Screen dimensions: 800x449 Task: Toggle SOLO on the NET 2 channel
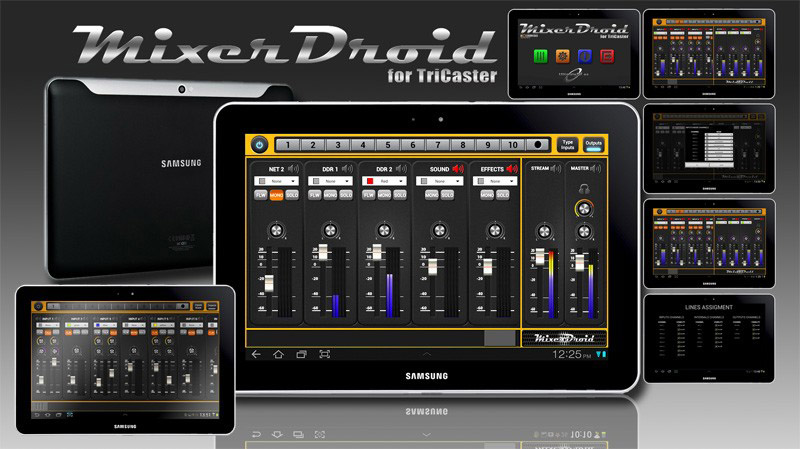tap(292, 195)
